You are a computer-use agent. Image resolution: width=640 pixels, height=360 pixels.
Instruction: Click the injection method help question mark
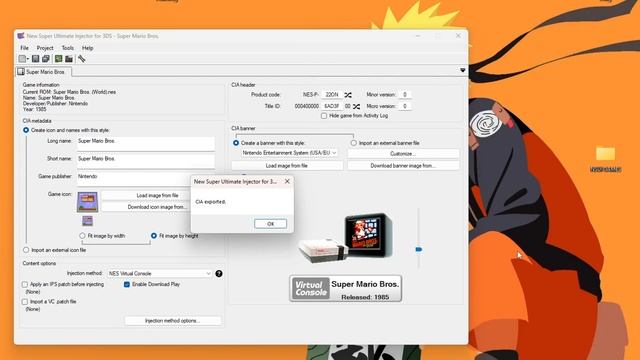(x=219, y=273)
